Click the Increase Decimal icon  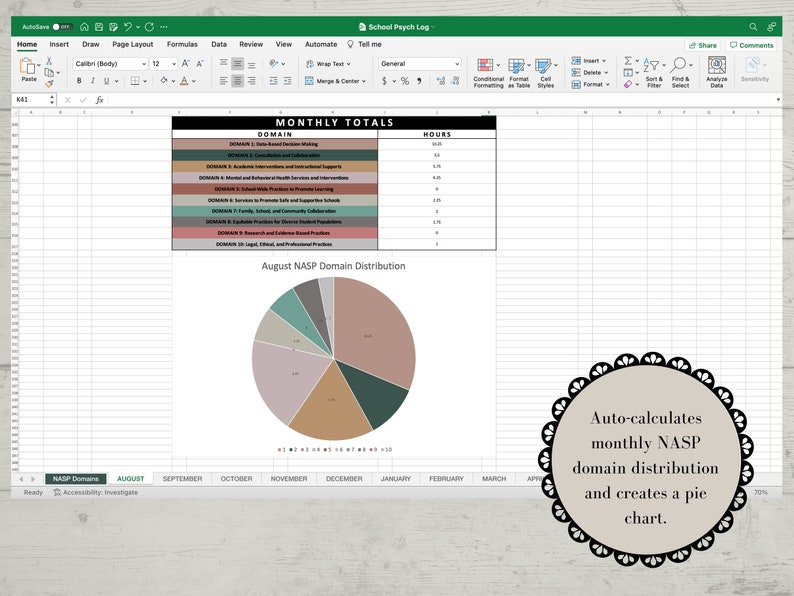pyautogui.click(x=441, y=81)
